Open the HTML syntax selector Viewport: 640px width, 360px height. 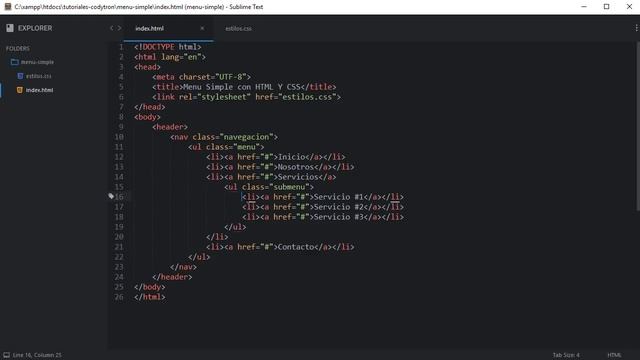tap(614, 355)
